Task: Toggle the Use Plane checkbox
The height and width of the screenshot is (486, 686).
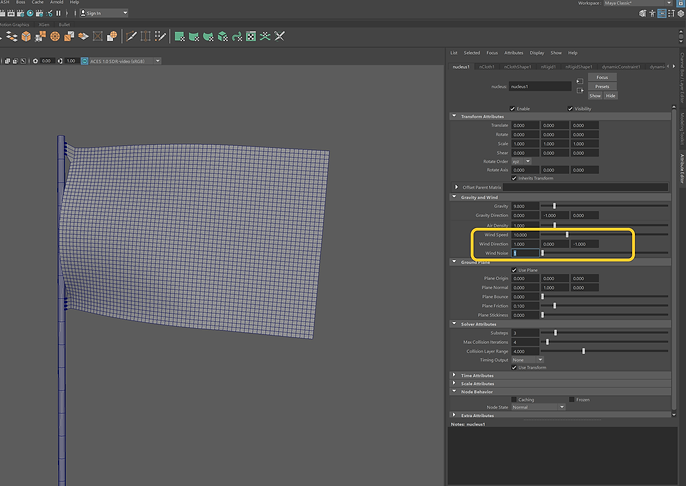Action: [x=514, y=270]
